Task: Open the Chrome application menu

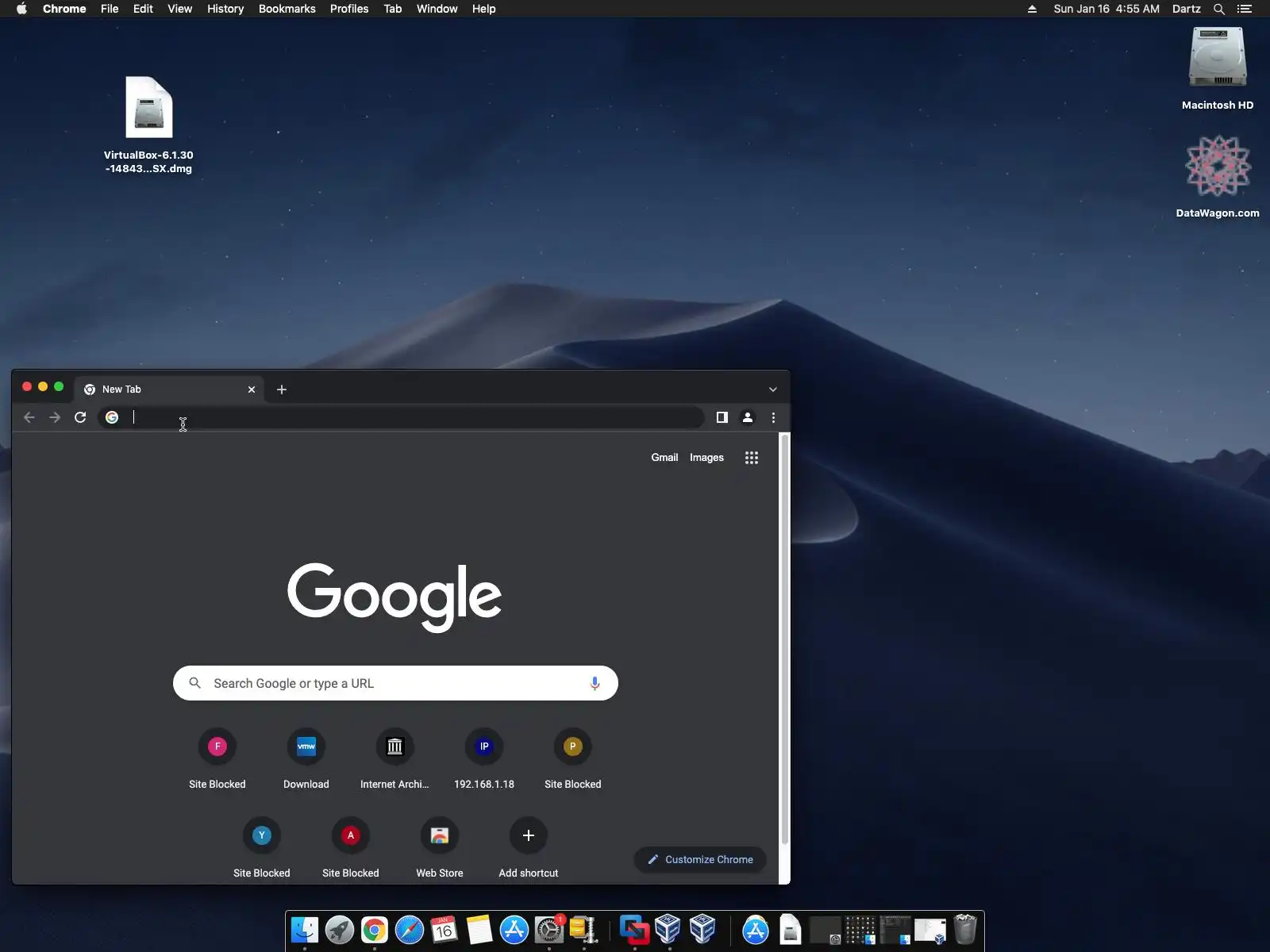Action: 64,9
